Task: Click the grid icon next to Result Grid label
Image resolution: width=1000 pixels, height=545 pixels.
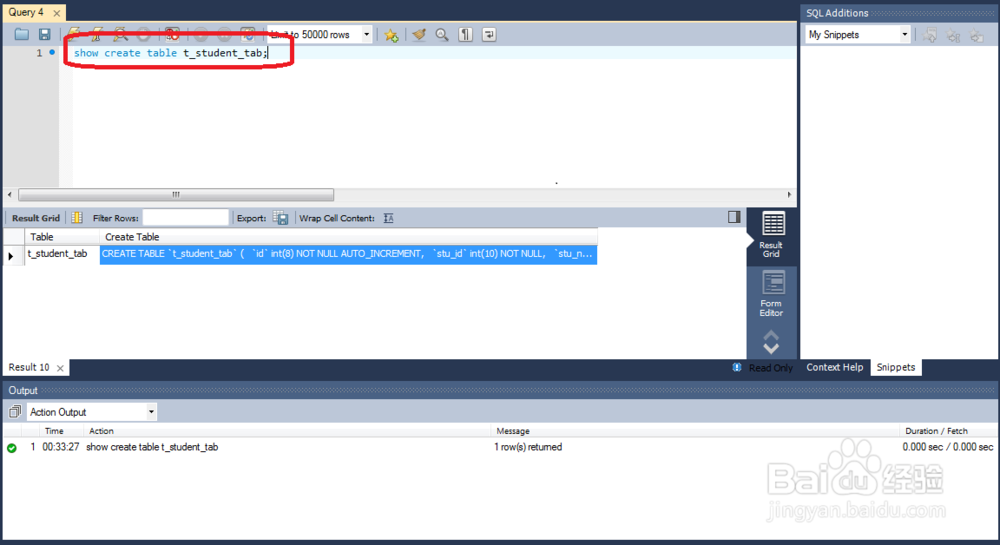Action: click(x=77, y=218)
